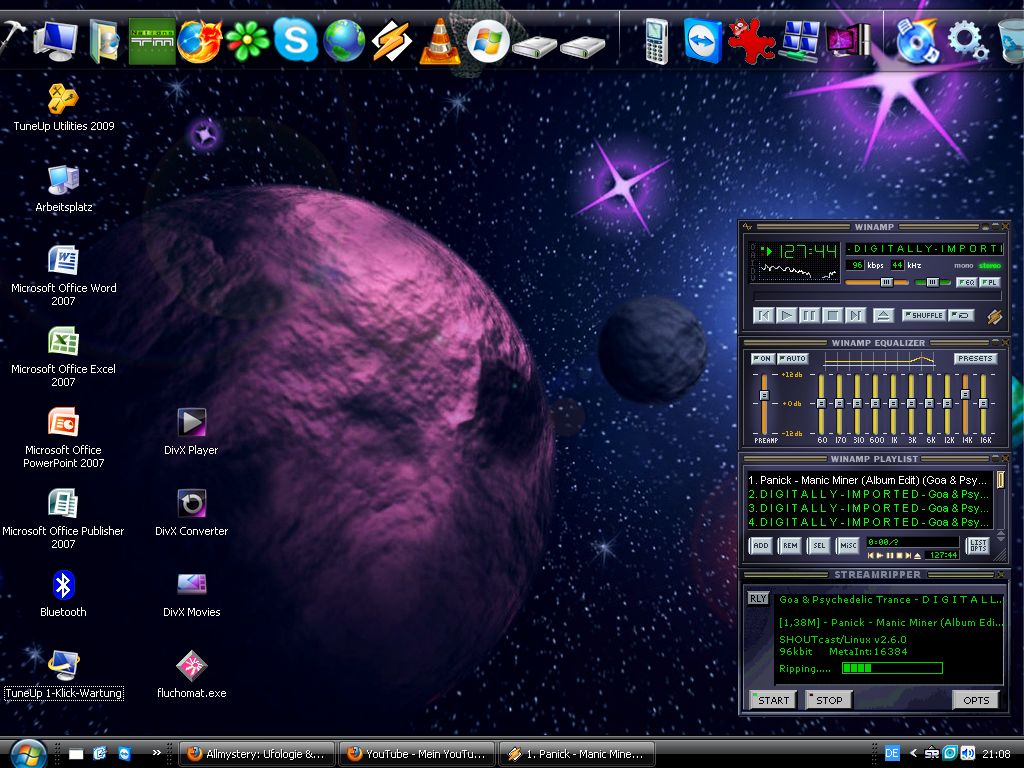Open playlist REM menu
This screenshot has width=1024, height=768.
point(790,545)
